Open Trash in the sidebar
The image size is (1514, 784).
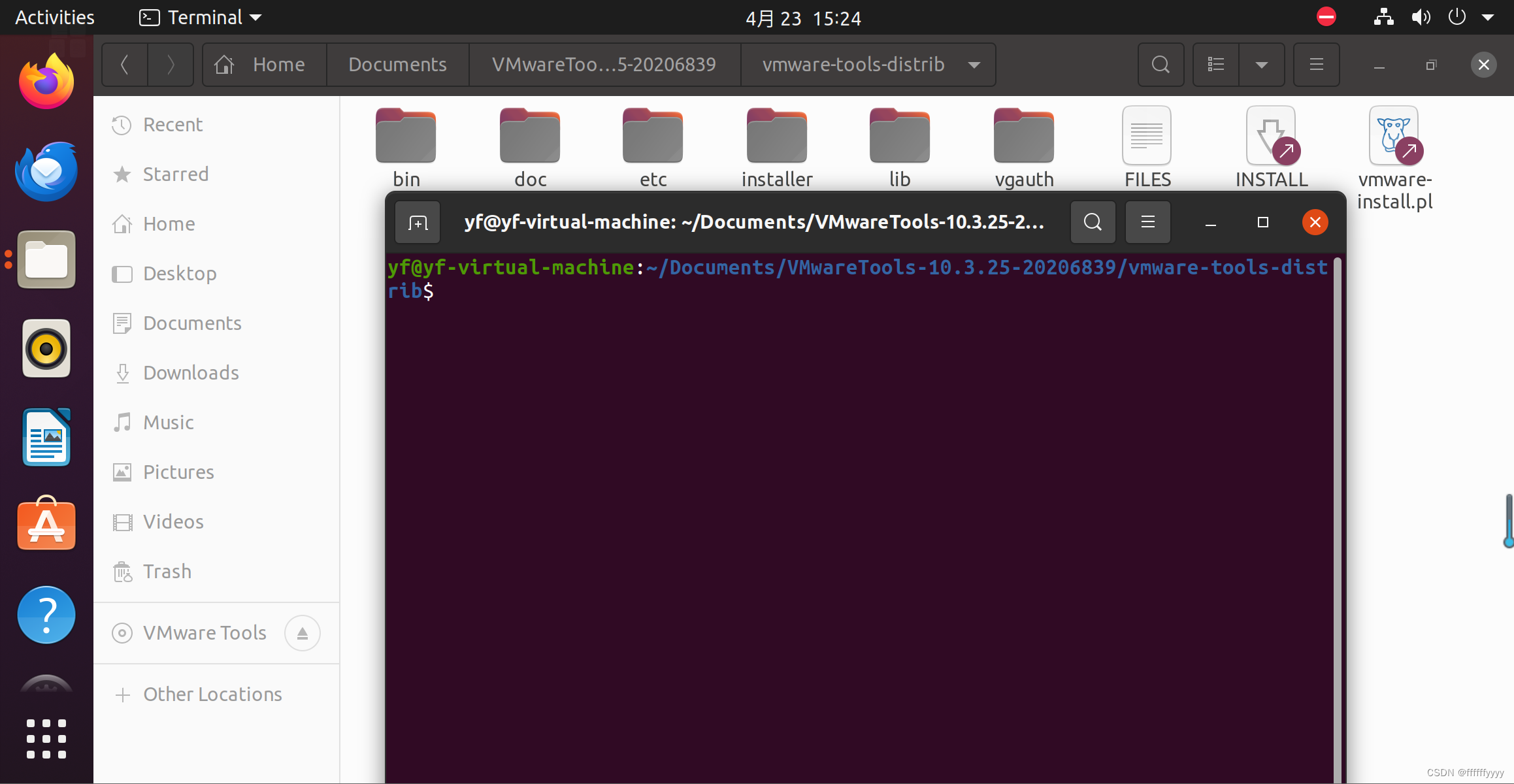216,572
